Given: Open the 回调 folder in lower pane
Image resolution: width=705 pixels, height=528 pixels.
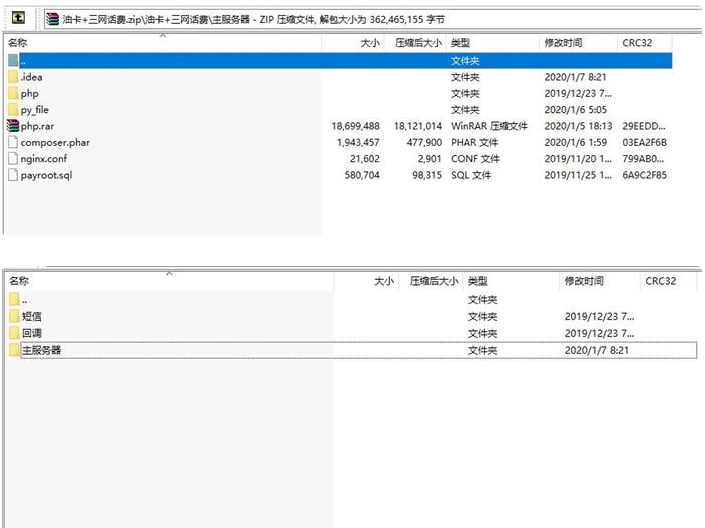Looking at the screenshot, I should coord(31,333).
